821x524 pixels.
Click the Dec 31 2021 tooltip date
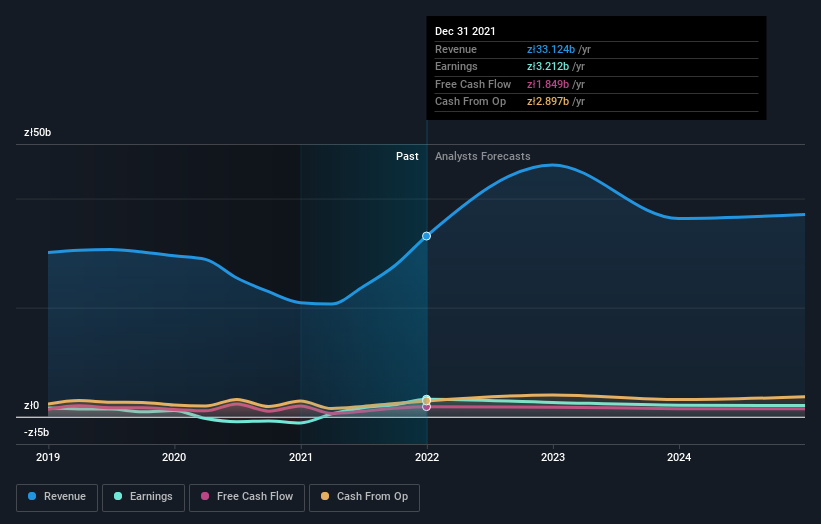(x=465, y=31)
